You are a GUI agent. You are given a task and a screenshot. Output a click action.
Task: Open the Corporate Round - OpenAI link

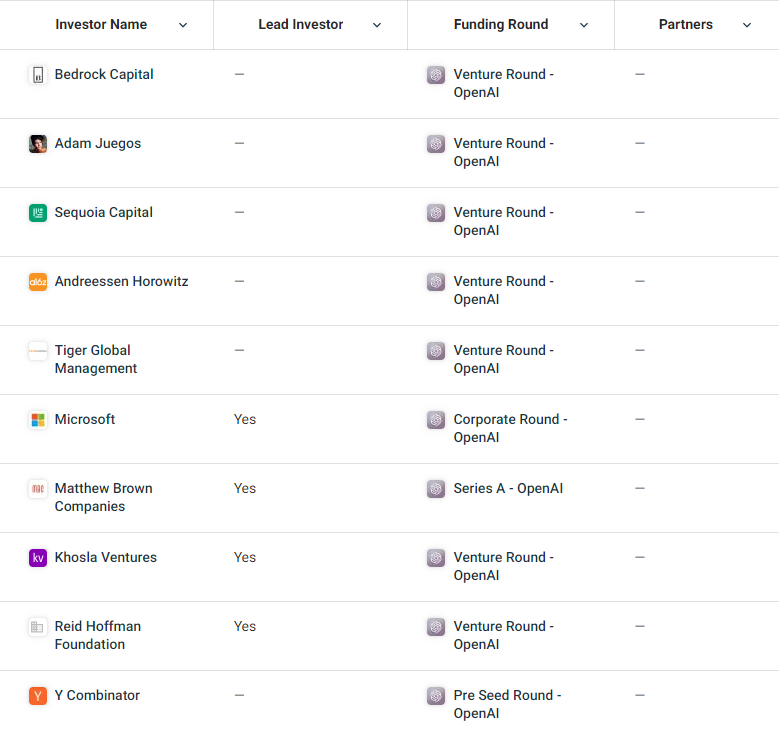point(510,428)
